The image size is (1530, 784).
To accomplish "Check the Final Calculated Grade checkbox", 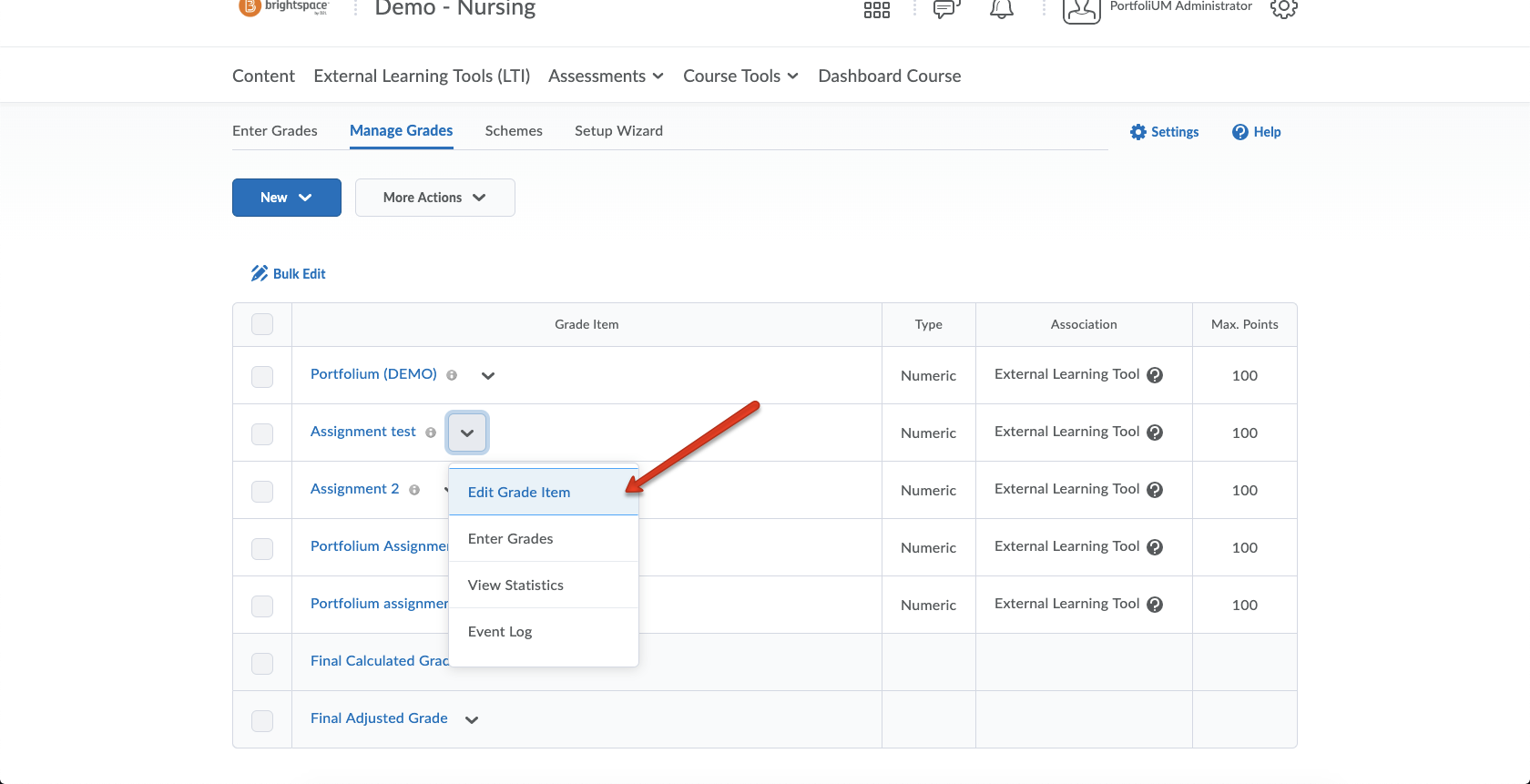I will pos(262,663).
